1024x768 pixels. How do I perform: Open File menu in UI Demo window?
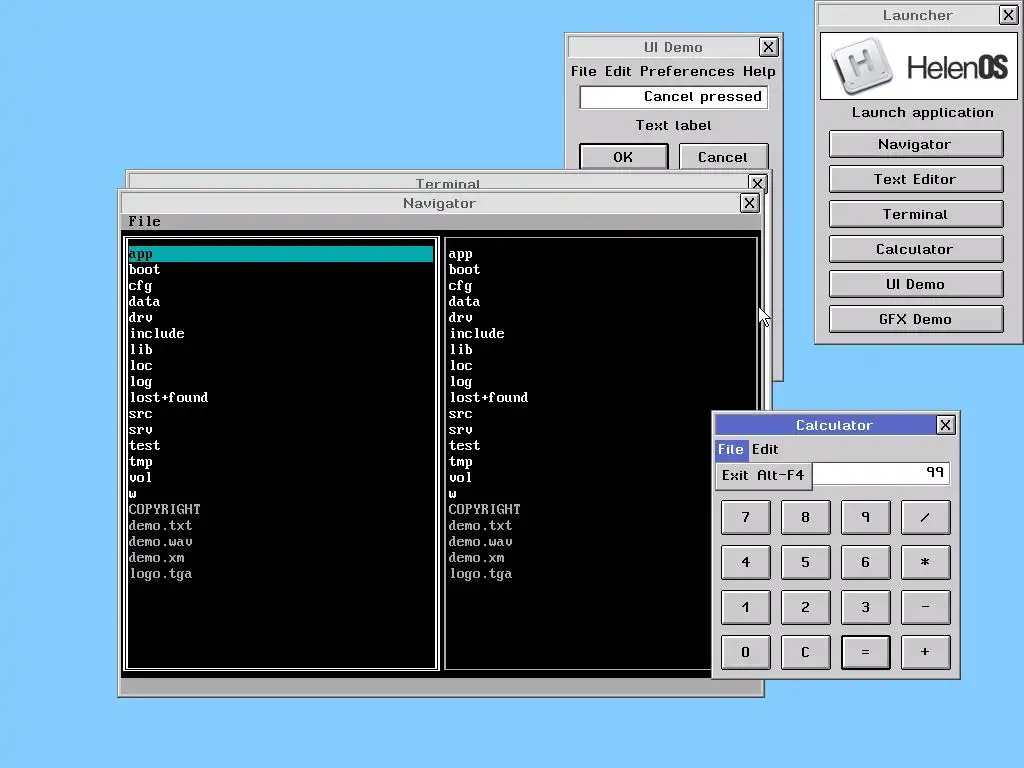(x=583, y=71)
